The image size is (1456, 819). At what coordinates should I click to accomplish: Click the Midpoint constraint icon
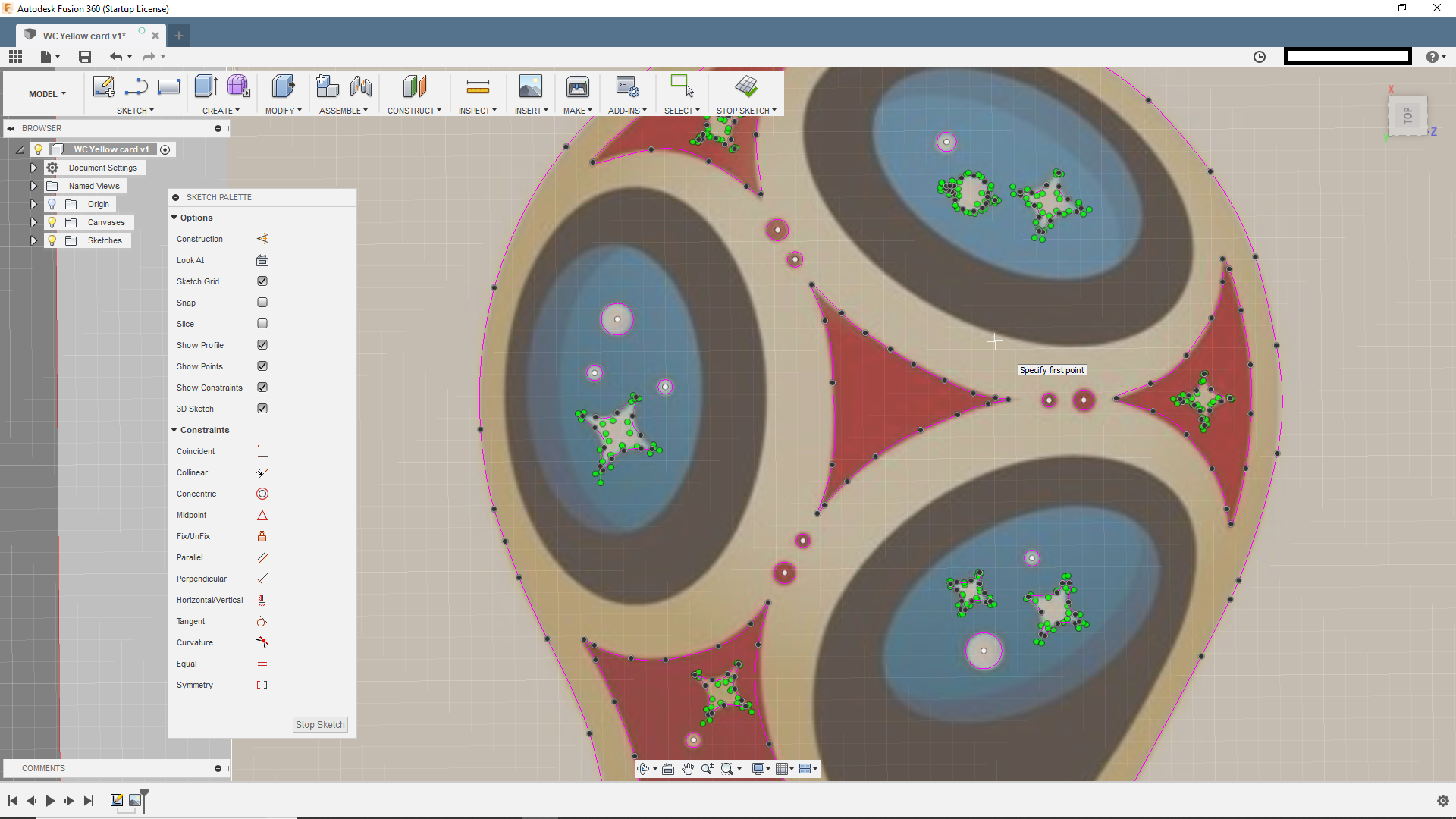click(262, 515)
